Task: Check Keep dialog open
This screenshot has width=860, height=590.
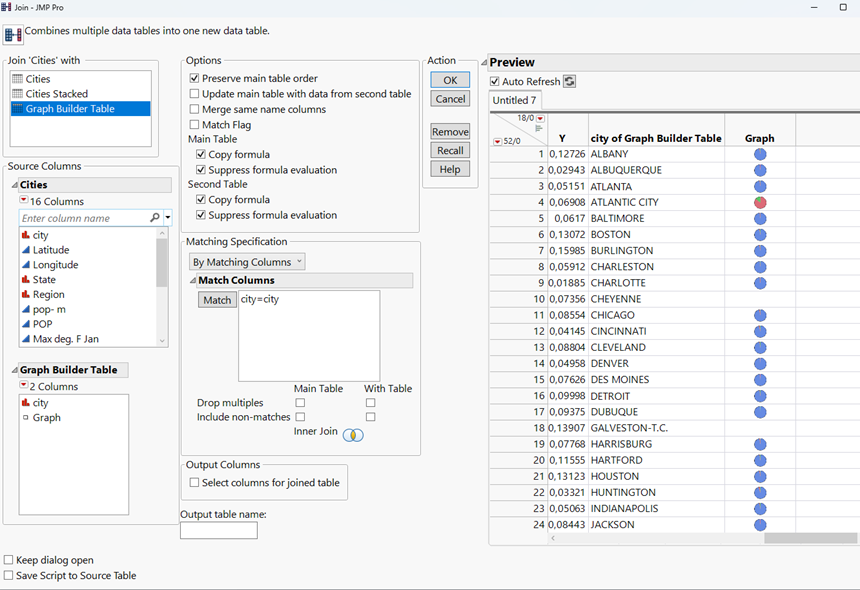Action: (8, 562)
